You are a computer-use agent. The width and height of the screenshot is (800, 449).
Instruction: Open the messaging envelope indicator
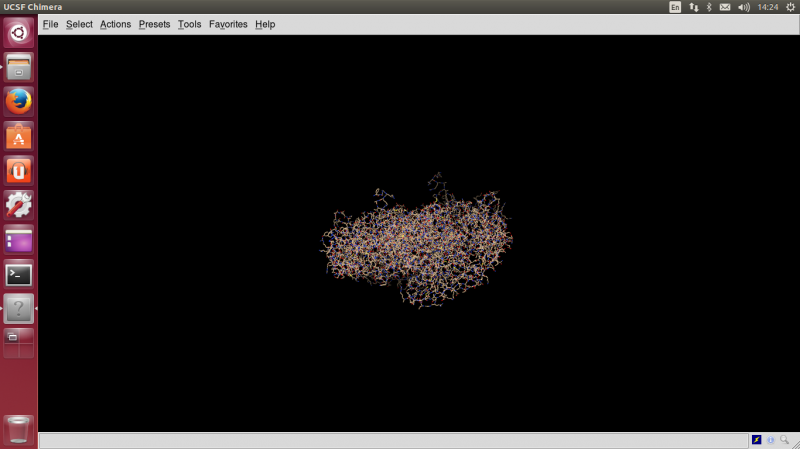pos(725,7)
